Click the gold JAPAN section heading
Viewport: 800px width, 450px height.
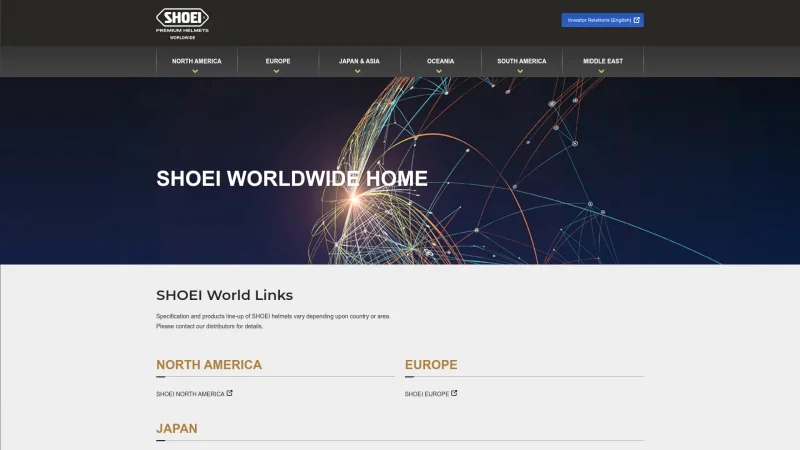[x=177, y=429]
